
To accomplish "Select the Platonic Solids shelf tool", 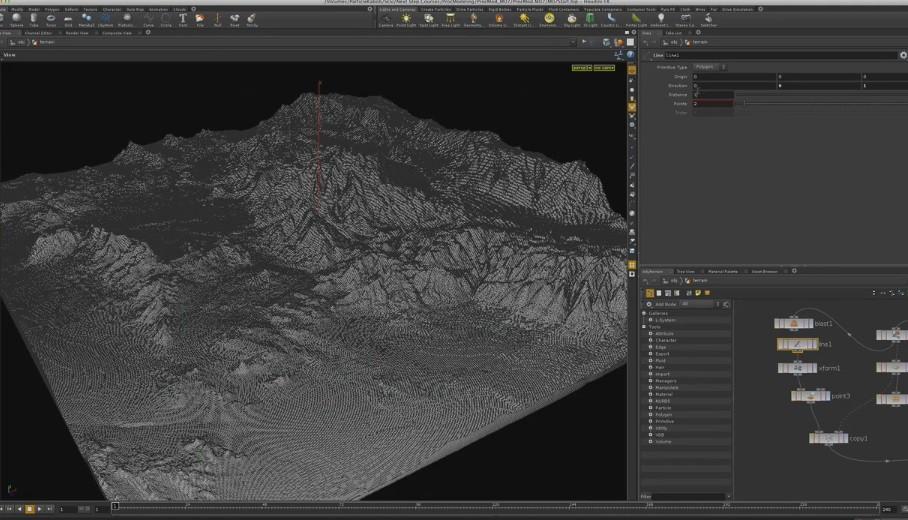I will [x=126, y=20].
